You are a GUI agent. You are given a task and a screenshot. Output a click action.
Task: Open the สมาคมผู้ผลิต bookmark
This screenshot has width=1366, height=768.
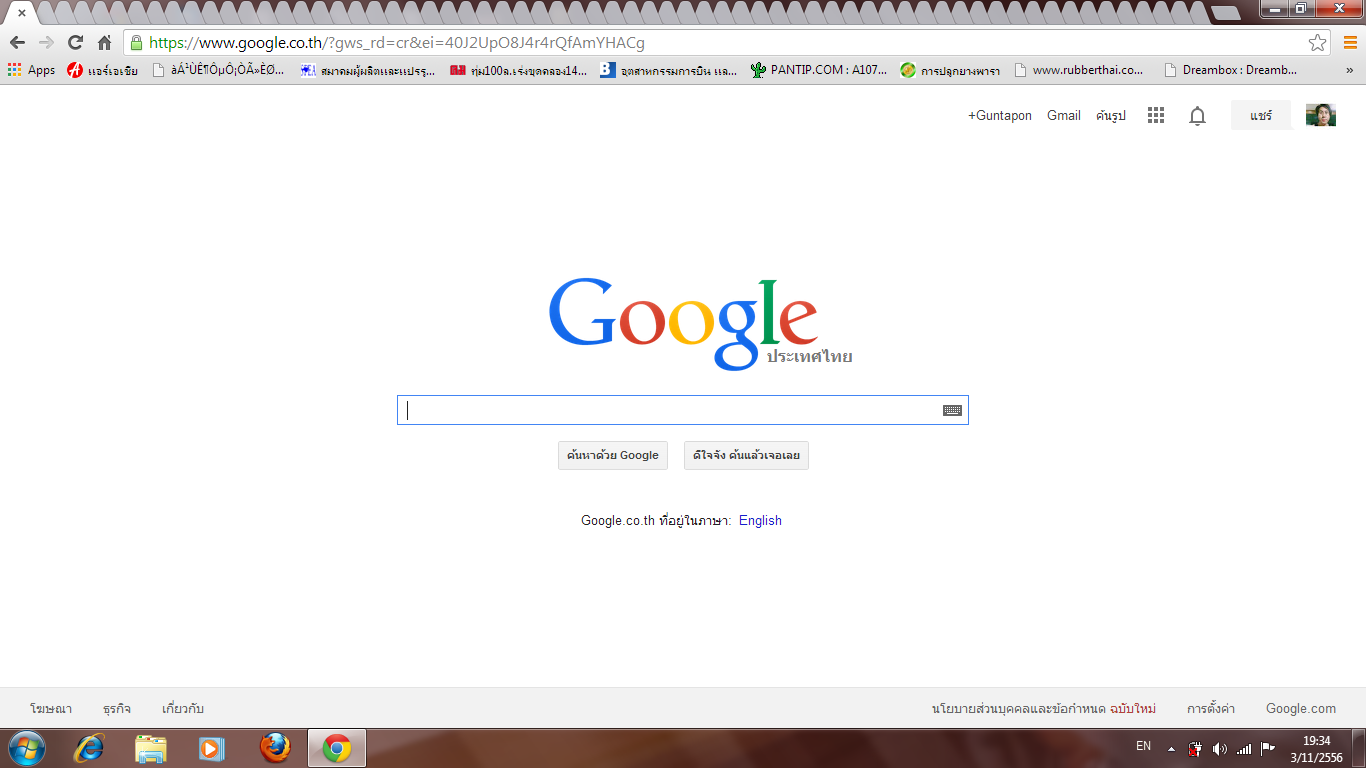tap(367, 70)
